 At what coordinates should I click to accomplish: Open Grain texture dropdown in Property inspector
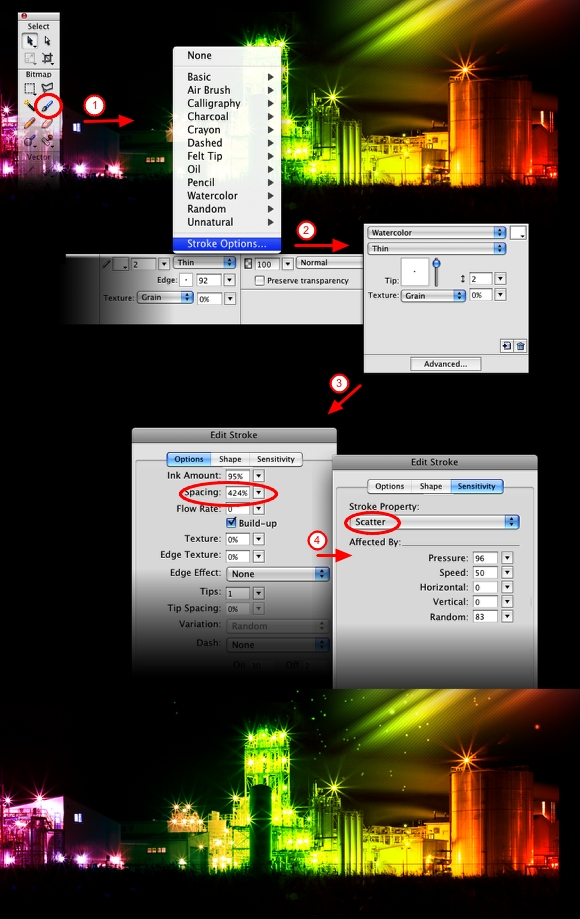pos(165,297)
